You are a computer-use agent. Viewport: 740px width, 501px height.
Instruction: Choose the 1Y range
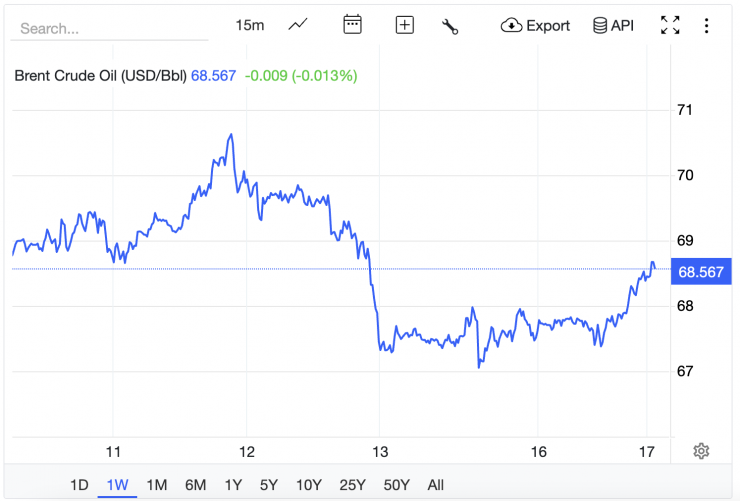point(233,485)
